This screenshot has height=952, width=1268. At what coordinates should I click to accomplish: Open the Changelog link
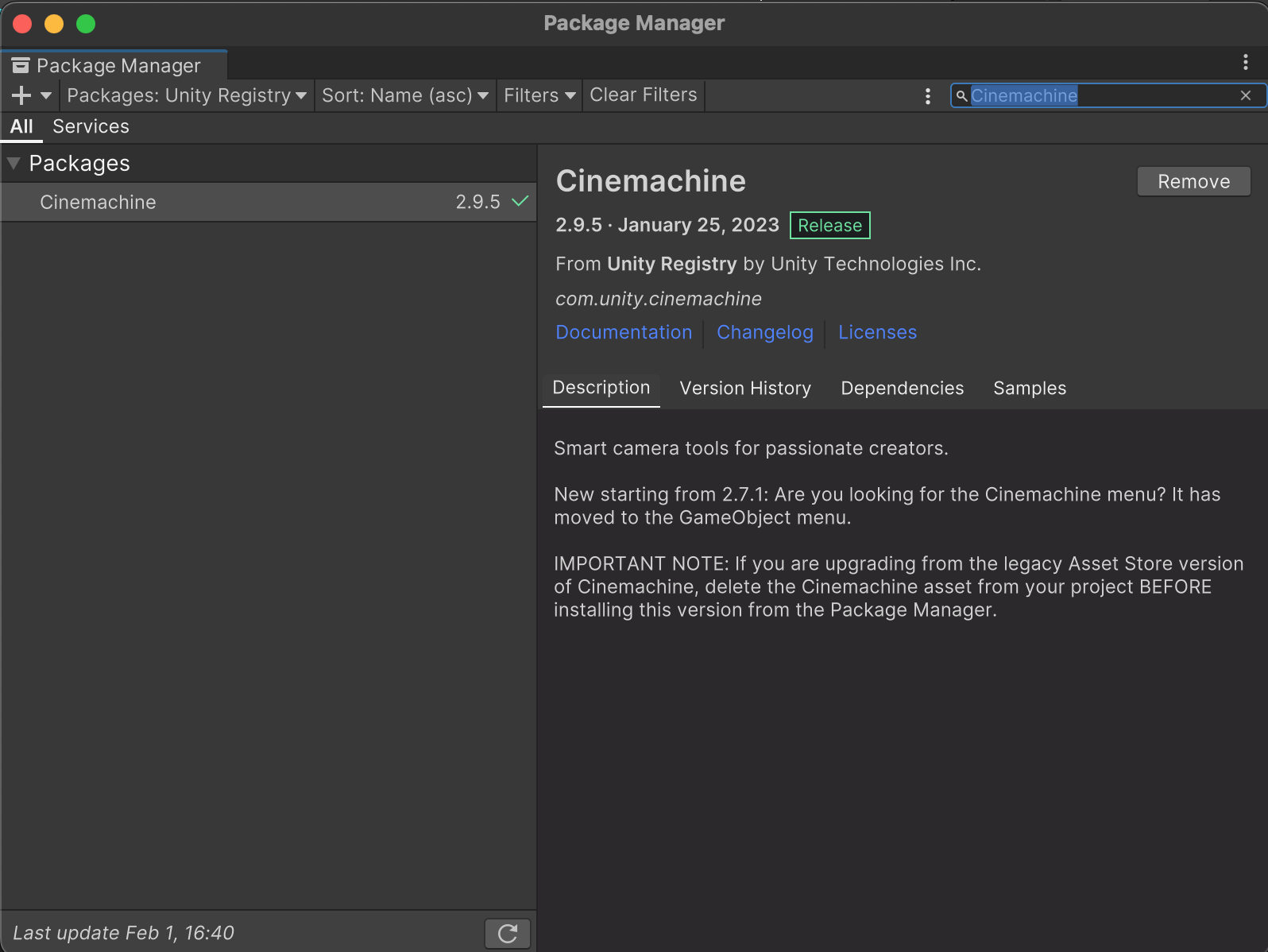click(764, 332)
